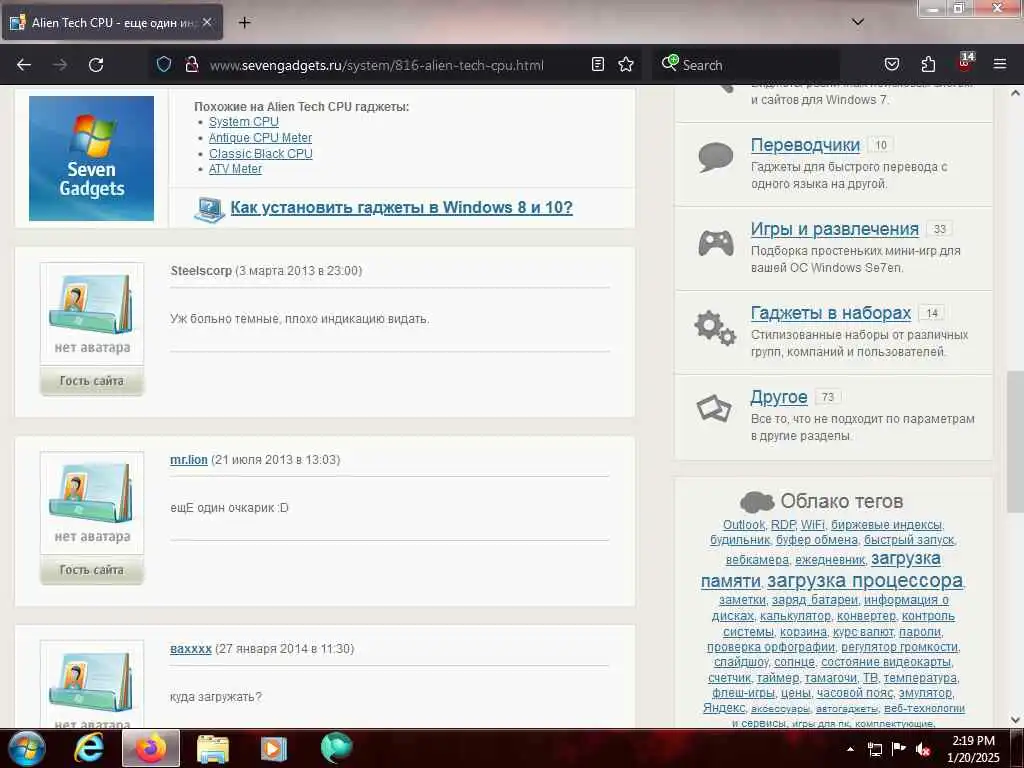This screenshot has width=1024, height=768.
Task: Open the Гаджеты в наборах category
Action: [x=831, y=313]
